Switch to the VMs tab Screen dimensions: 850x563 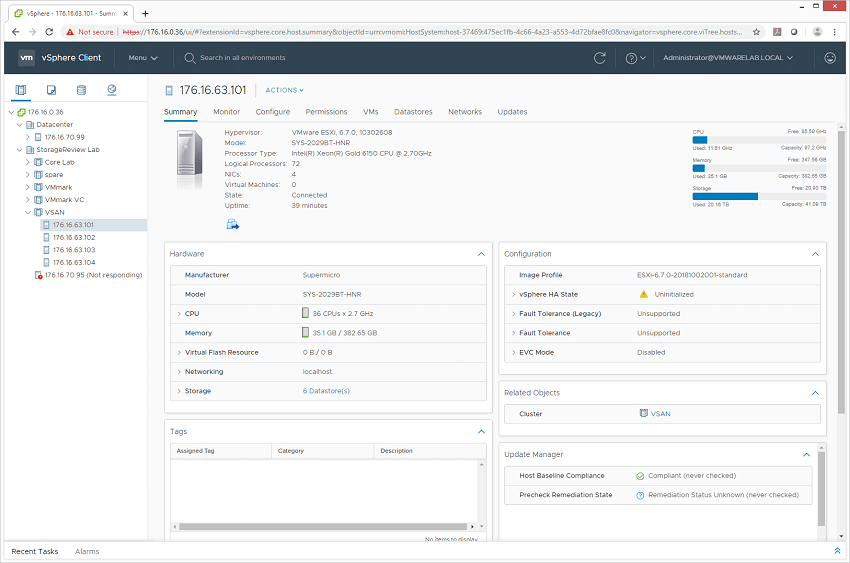coord(371,112)
